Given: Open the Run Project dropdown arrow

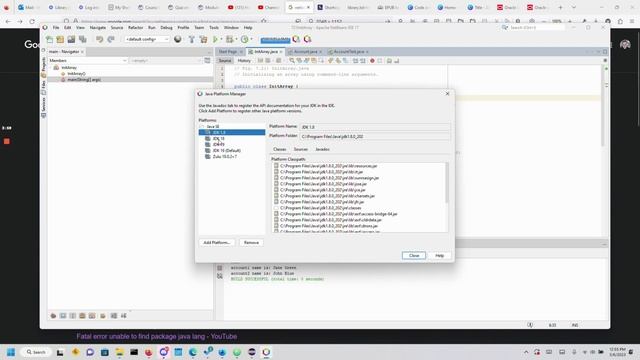Looking at the screenshot, I should coord(222,39).
